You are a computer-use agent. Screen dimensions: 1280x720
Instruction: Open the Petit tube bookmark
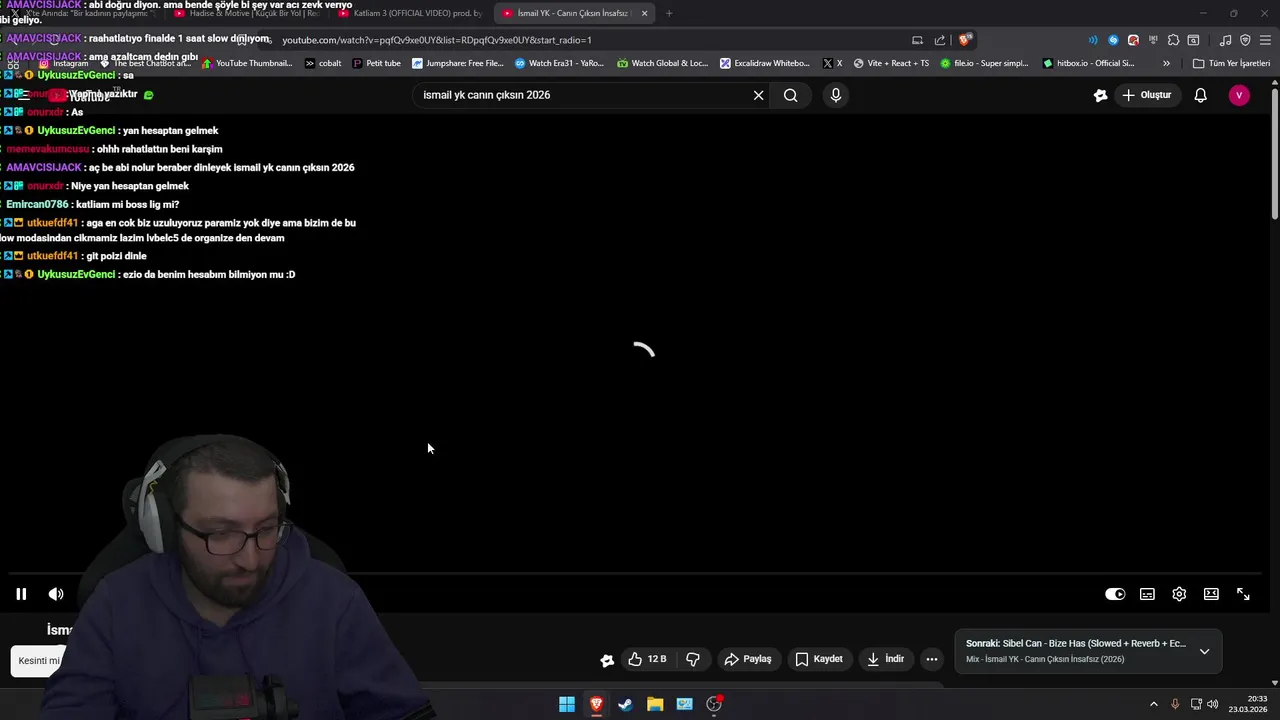click(x=376, y=63)
